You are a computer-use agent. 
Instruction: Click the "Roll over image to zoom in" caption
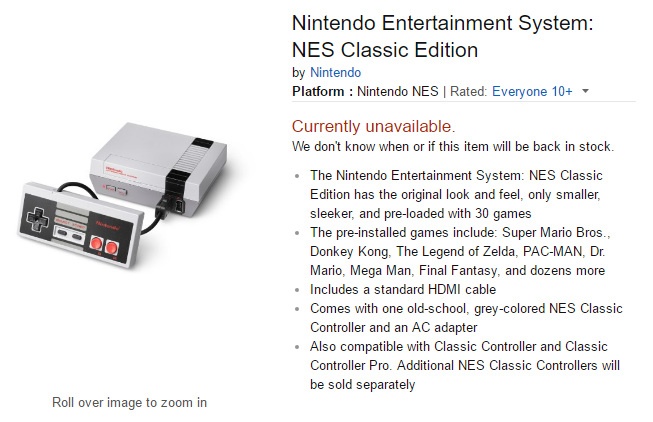click(x=130, y=403)
